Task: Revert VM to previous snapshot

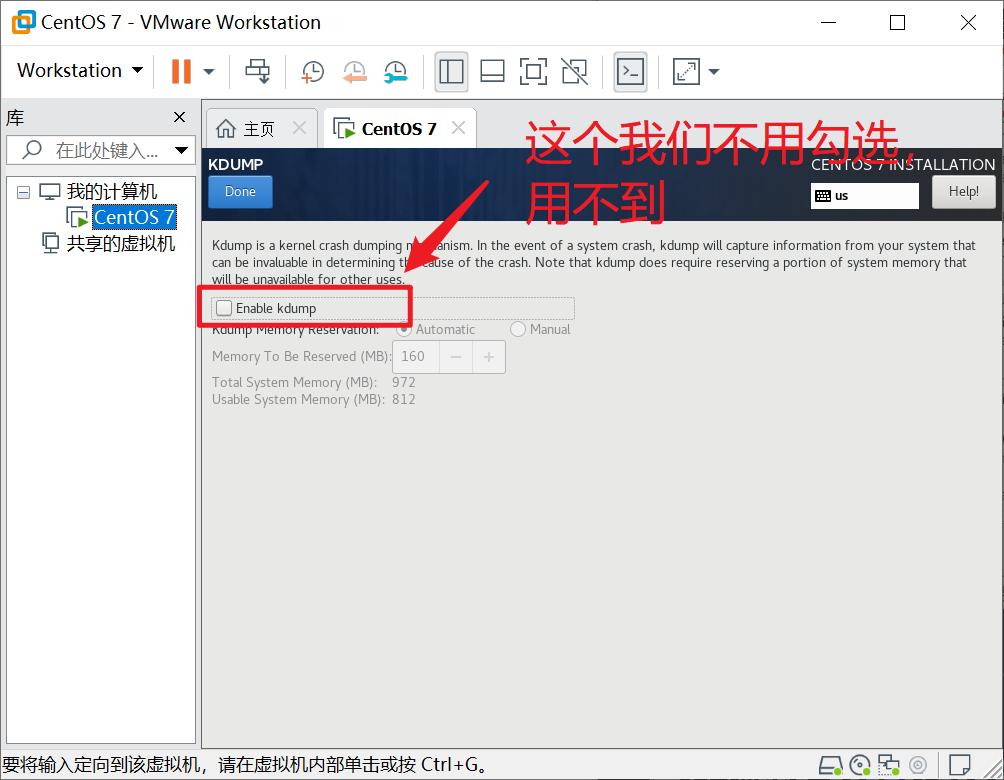Action: (x=354, y=72)
